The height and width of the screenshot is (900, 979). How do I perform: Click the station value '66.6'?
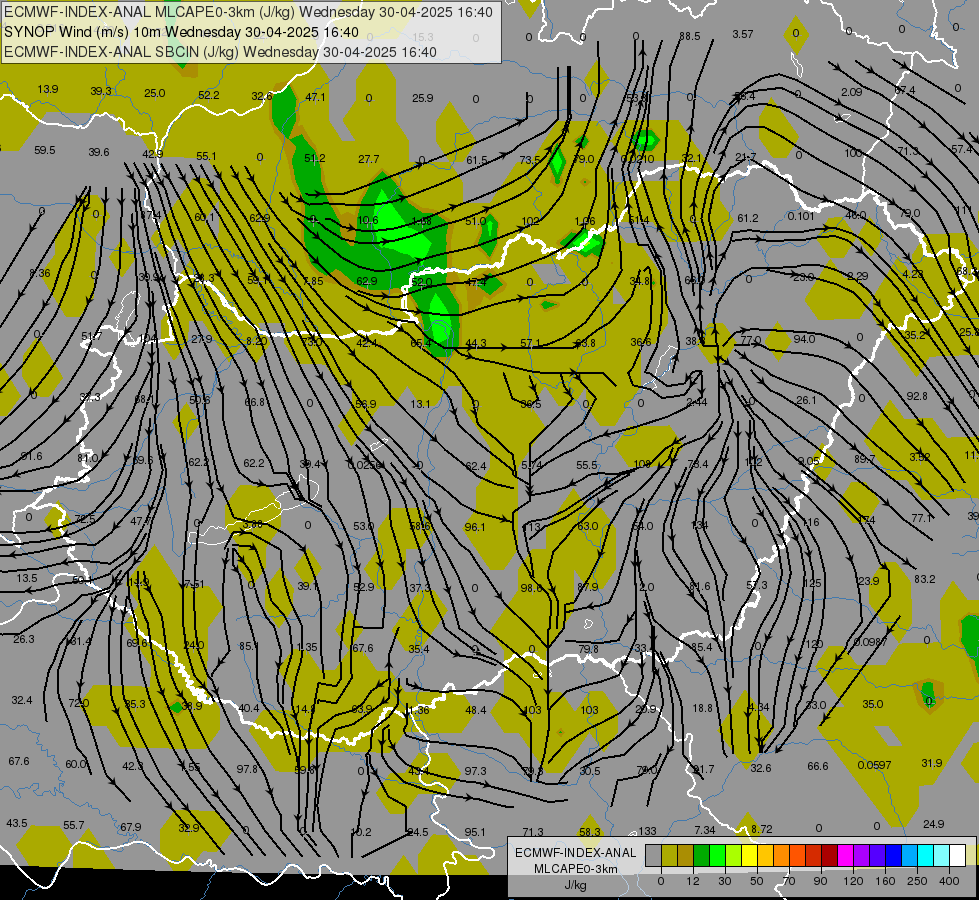(818, 766)
